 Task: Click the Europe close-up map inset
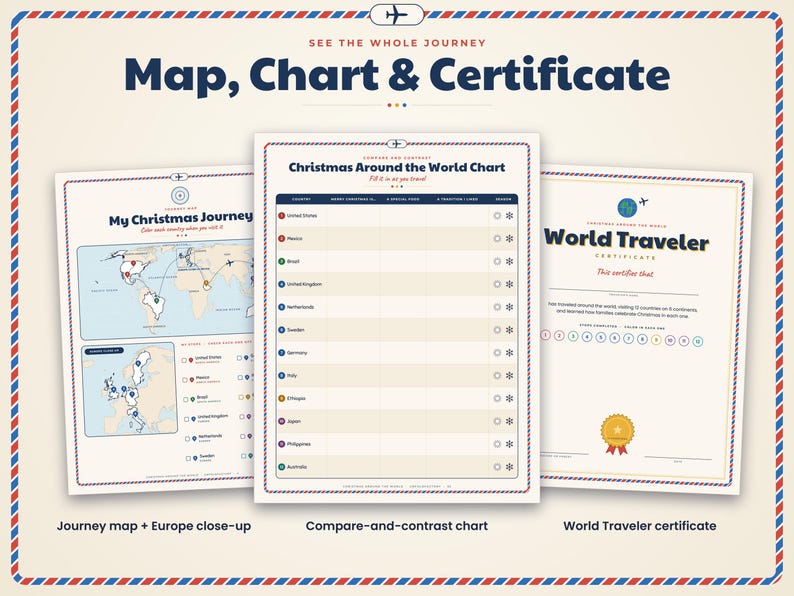130,389
